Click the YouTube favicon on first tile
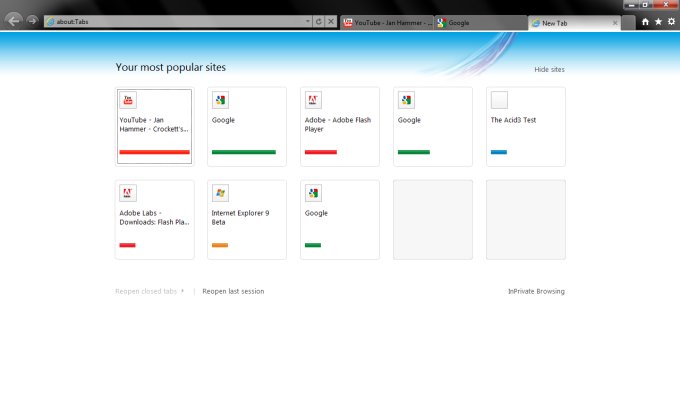The image size is (680, 401). 128,100
